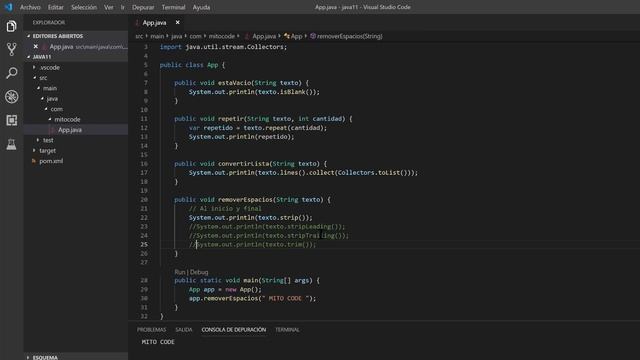Screen dimensions: 640x360
Task: Click the App class breadcrumb
Action: coord(296,36)
